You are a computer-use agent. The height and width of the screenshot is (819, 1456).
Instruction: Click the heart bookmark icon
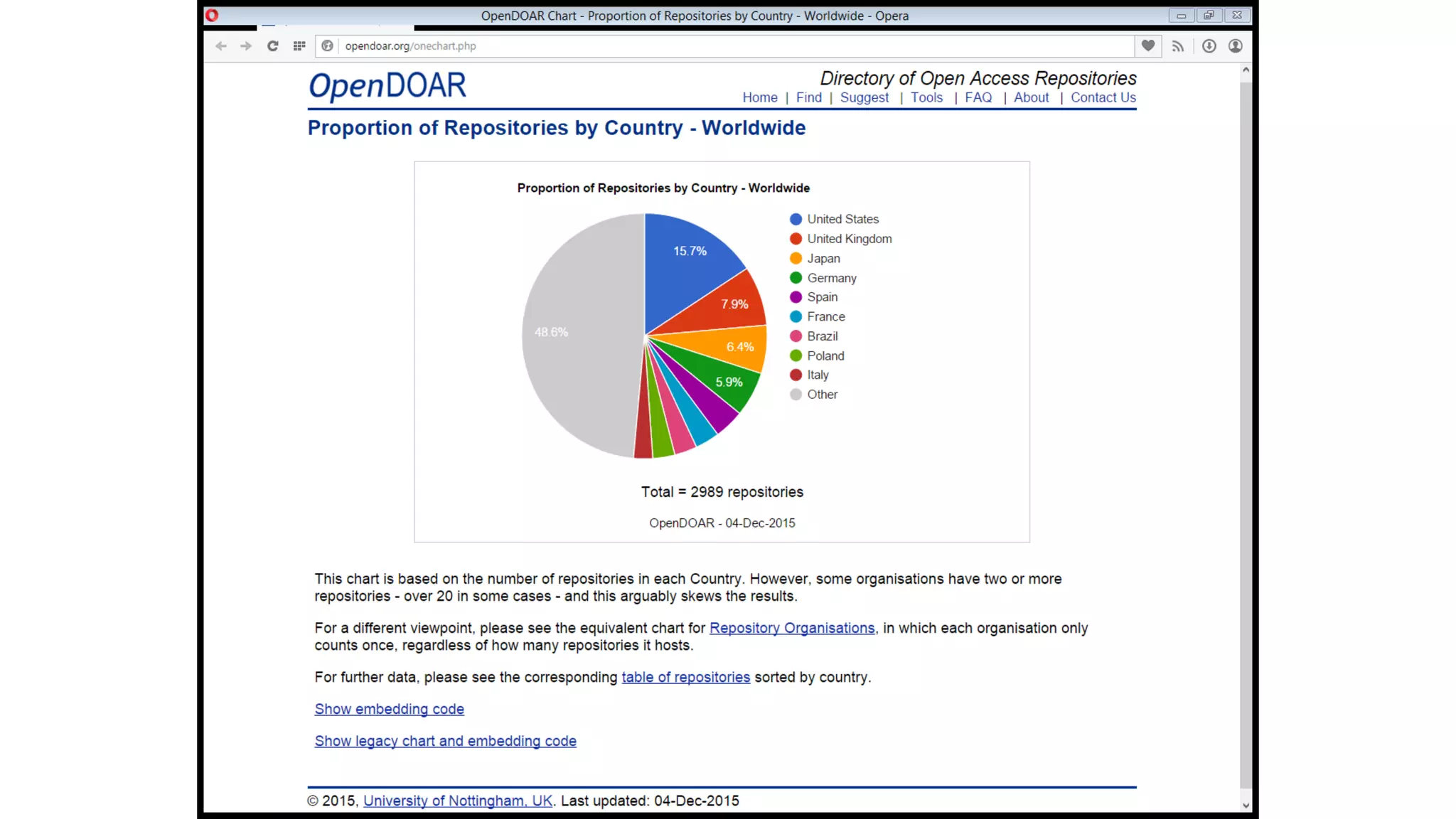(1148, 46)
